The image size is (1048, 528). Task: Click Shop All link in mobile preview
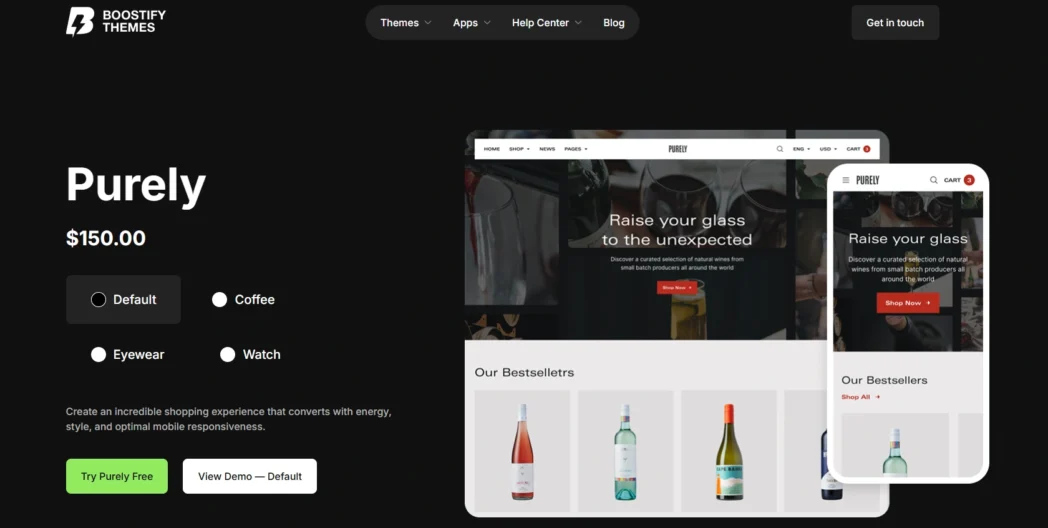tap(860, 397)
